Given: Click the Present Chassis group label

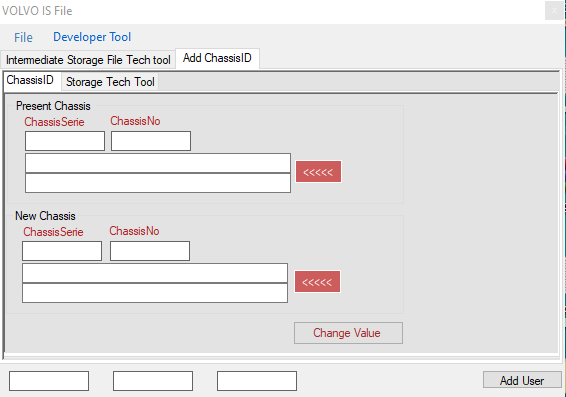Looking at the screenshot, I should (53, 106).
